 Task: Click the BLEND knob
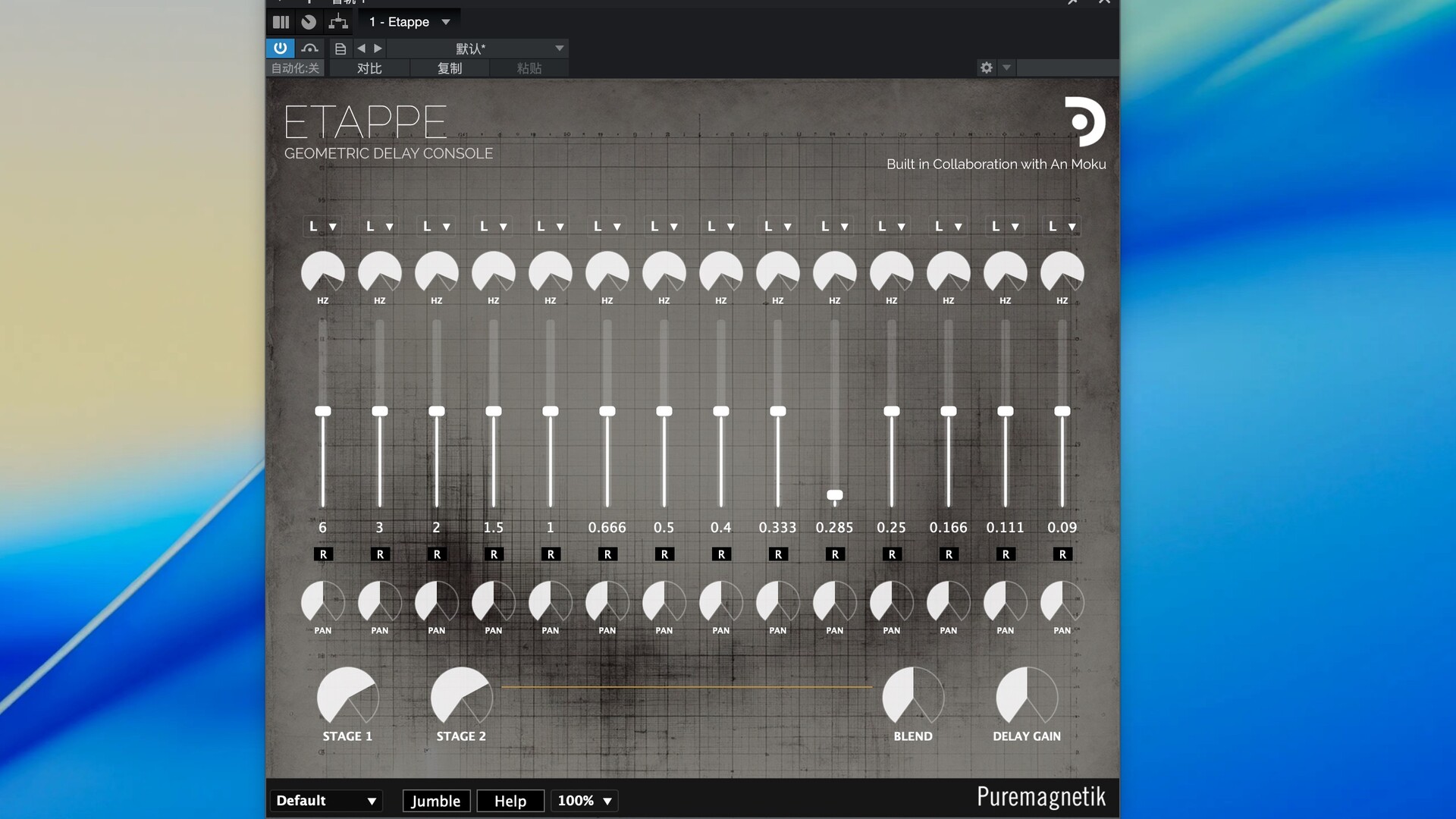pos(913,697)
